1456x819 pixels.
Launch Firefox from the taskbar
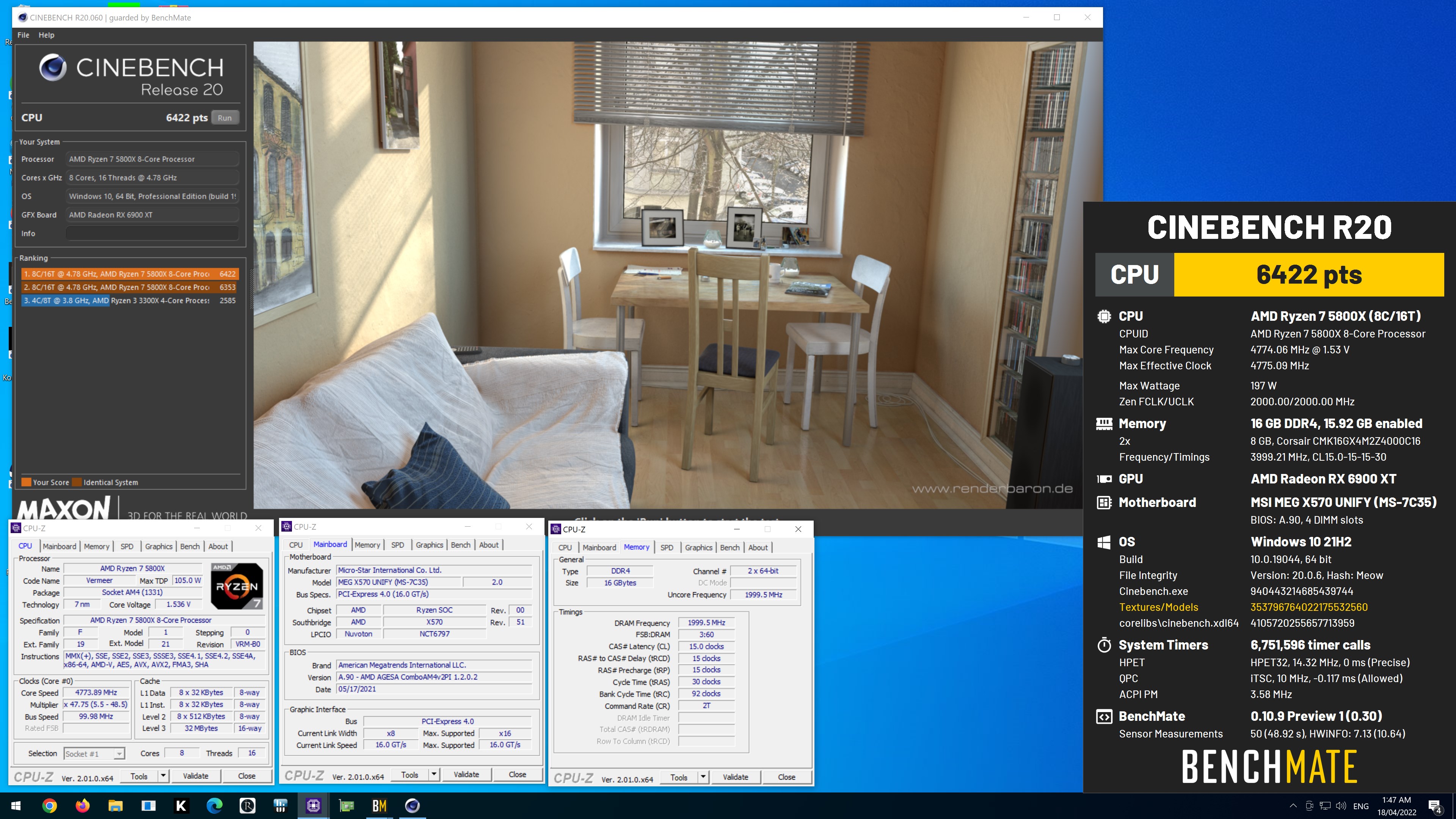83,805
